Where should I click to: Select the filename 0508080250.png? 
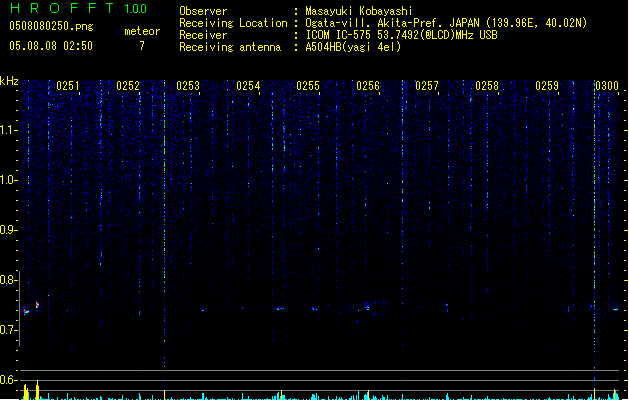point(51,26)
